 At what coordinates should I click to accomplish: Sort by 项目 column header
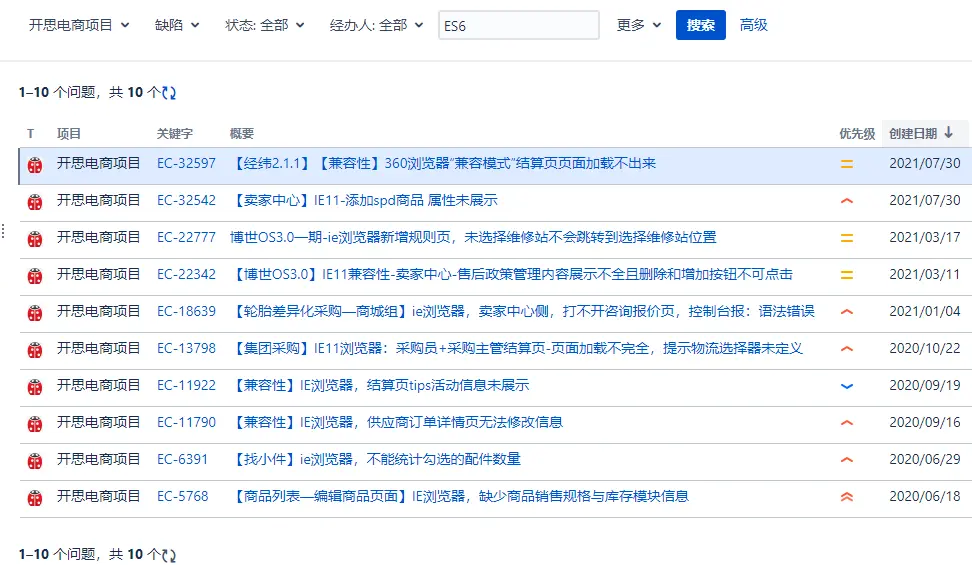click(x=69, y=133)
